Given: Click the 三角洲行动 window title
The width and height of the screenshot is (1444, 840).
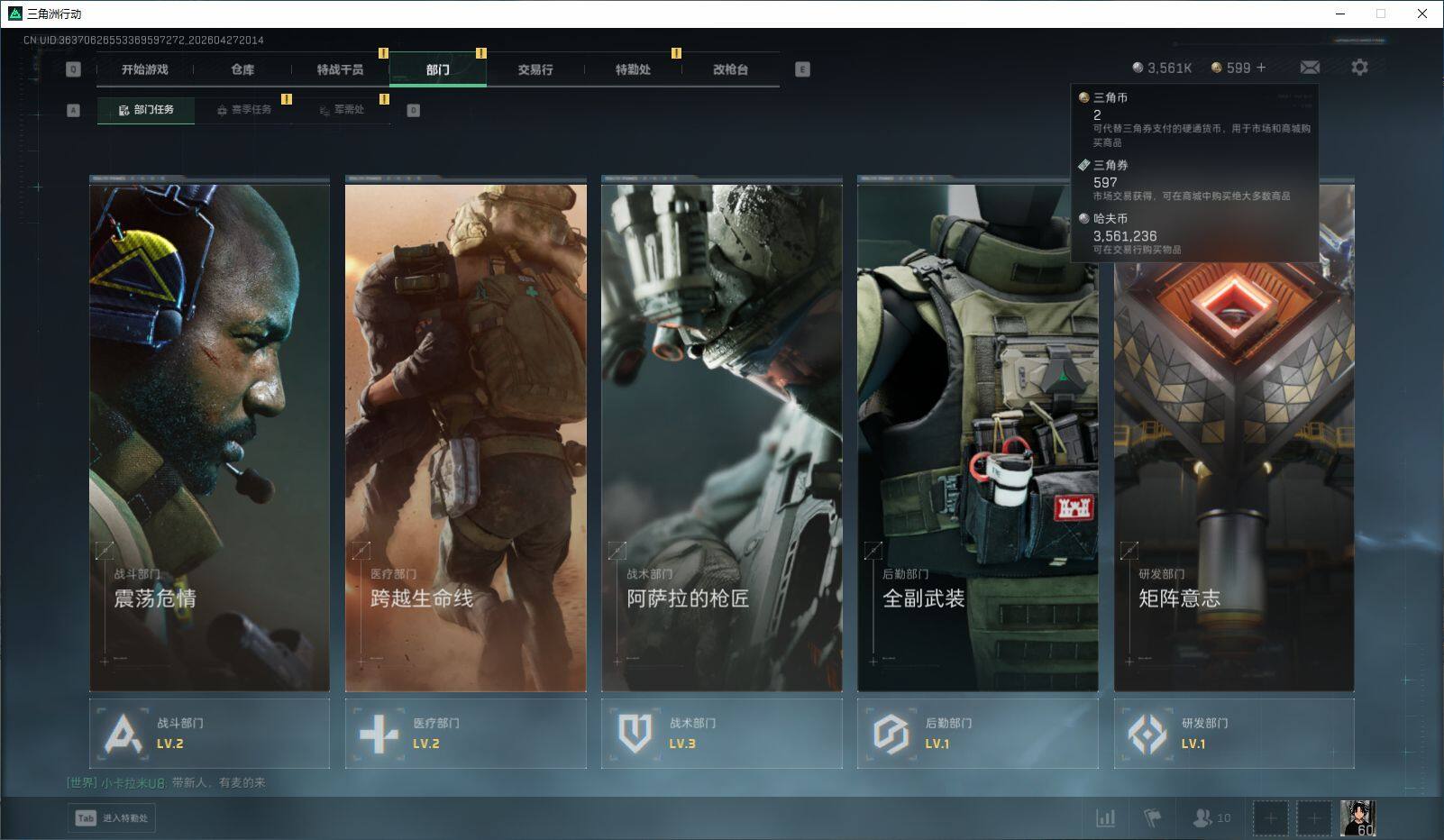Looking at the screenshot, I should 54,14.
